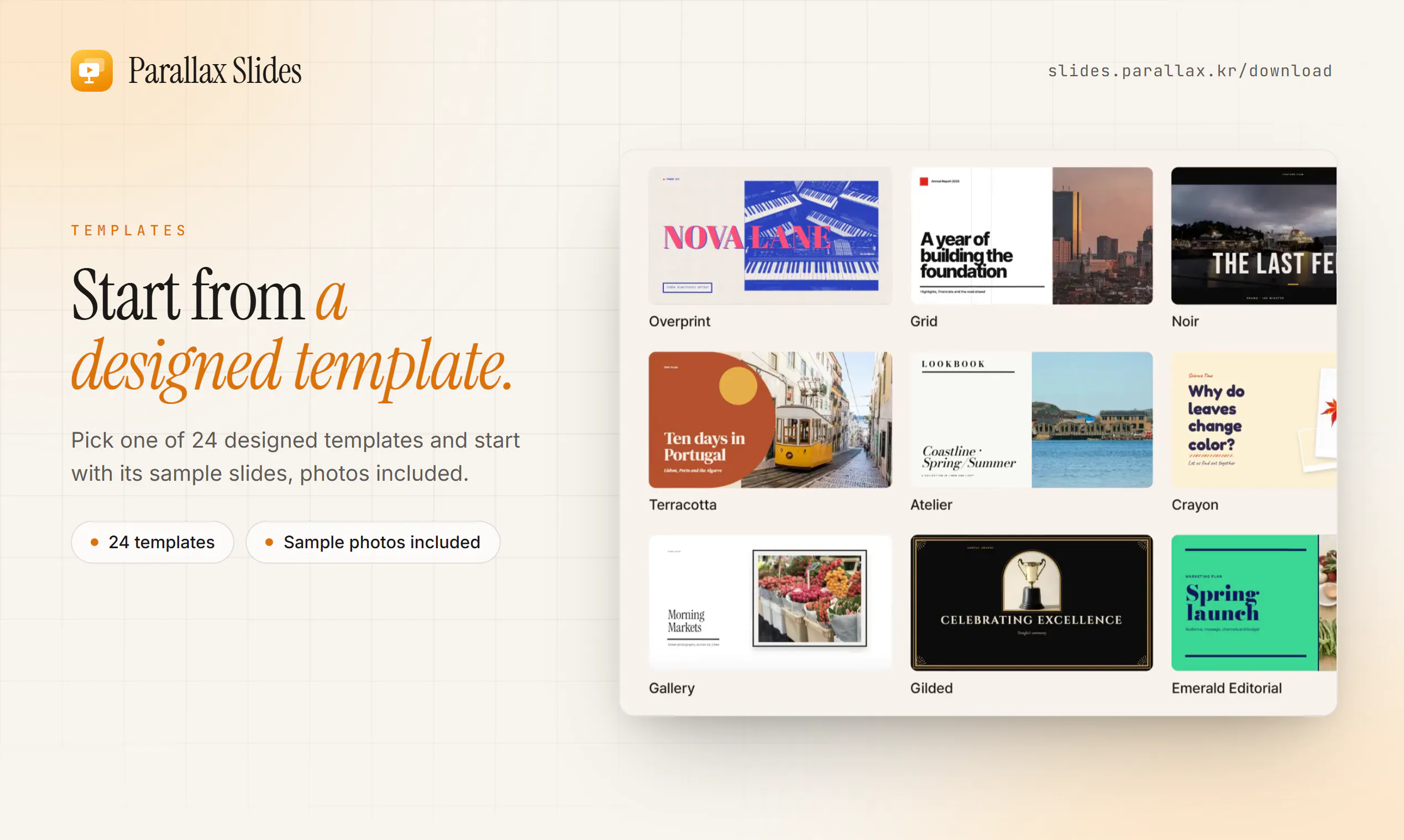Pick the Noir template thumbnail
The image size is (1404, 840).
pos(1254,235)
